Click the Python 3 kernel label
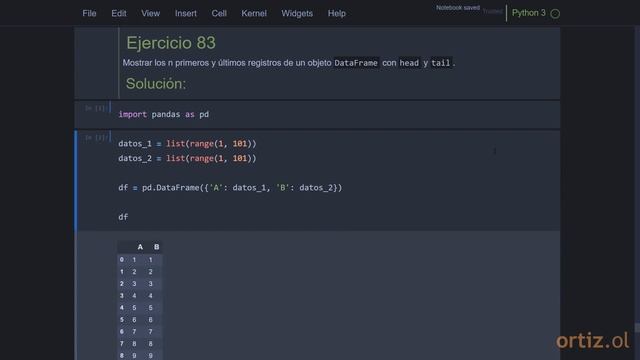640x360 pixels. 529,13
